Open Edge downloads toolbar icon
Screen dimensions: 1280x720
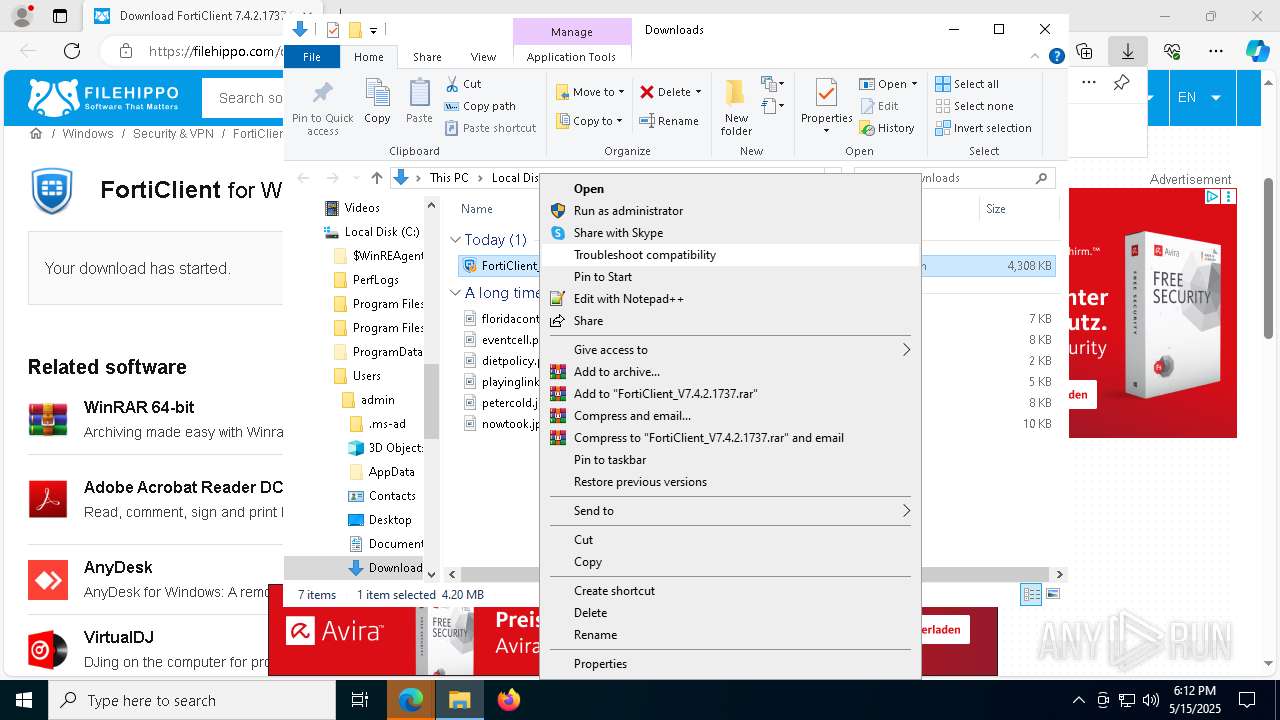click(x=1128, y=51)
